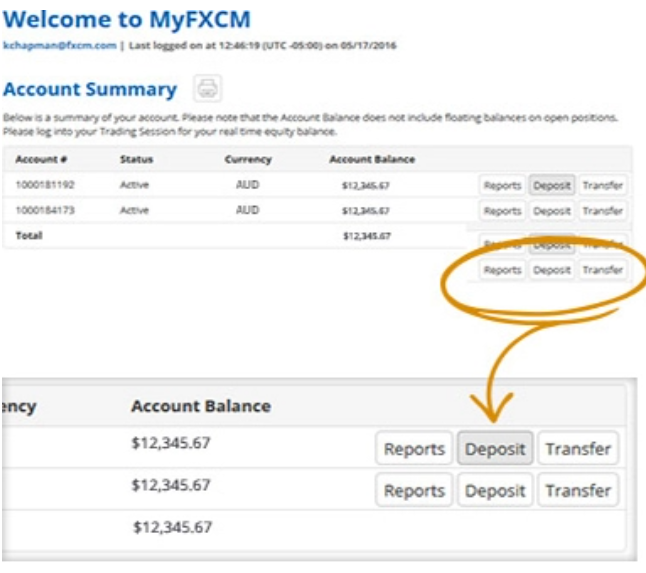Click Transfer in the enlarged inset's first row

click(578, 448)
